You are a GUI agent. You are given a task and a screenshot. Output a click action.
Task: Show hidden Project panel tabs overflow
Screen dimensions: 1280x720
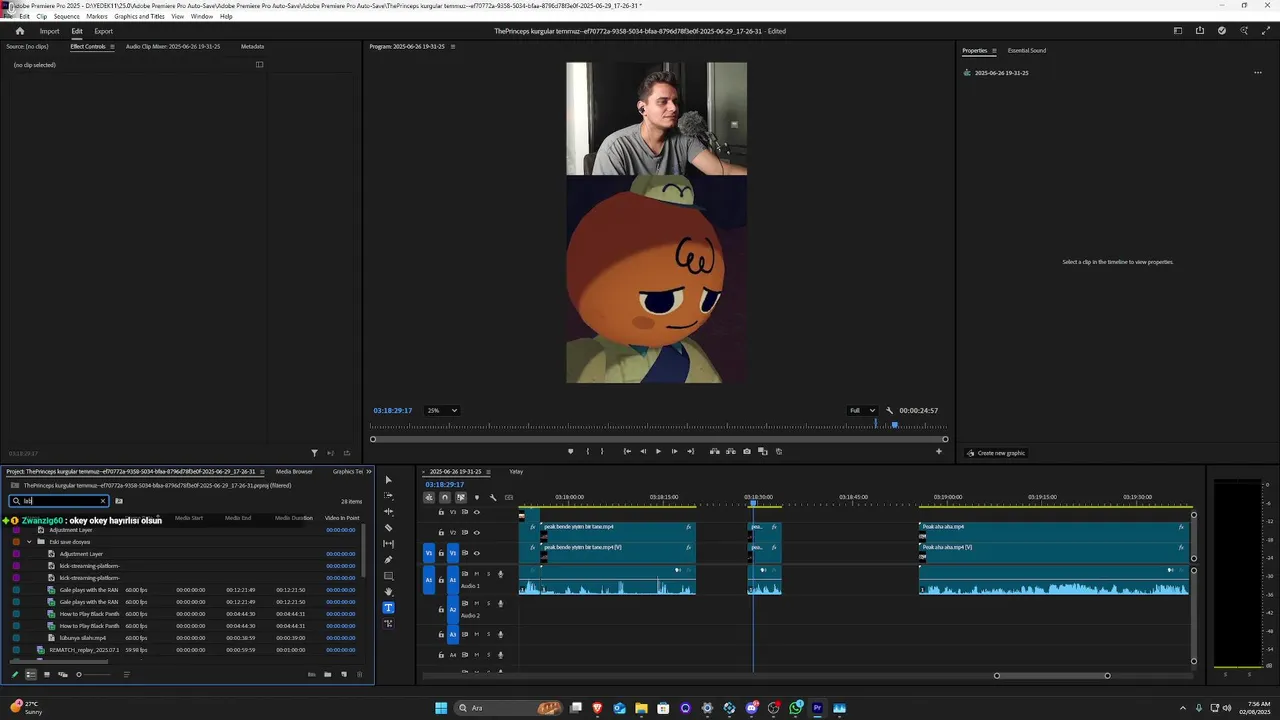tap(369, 472)
